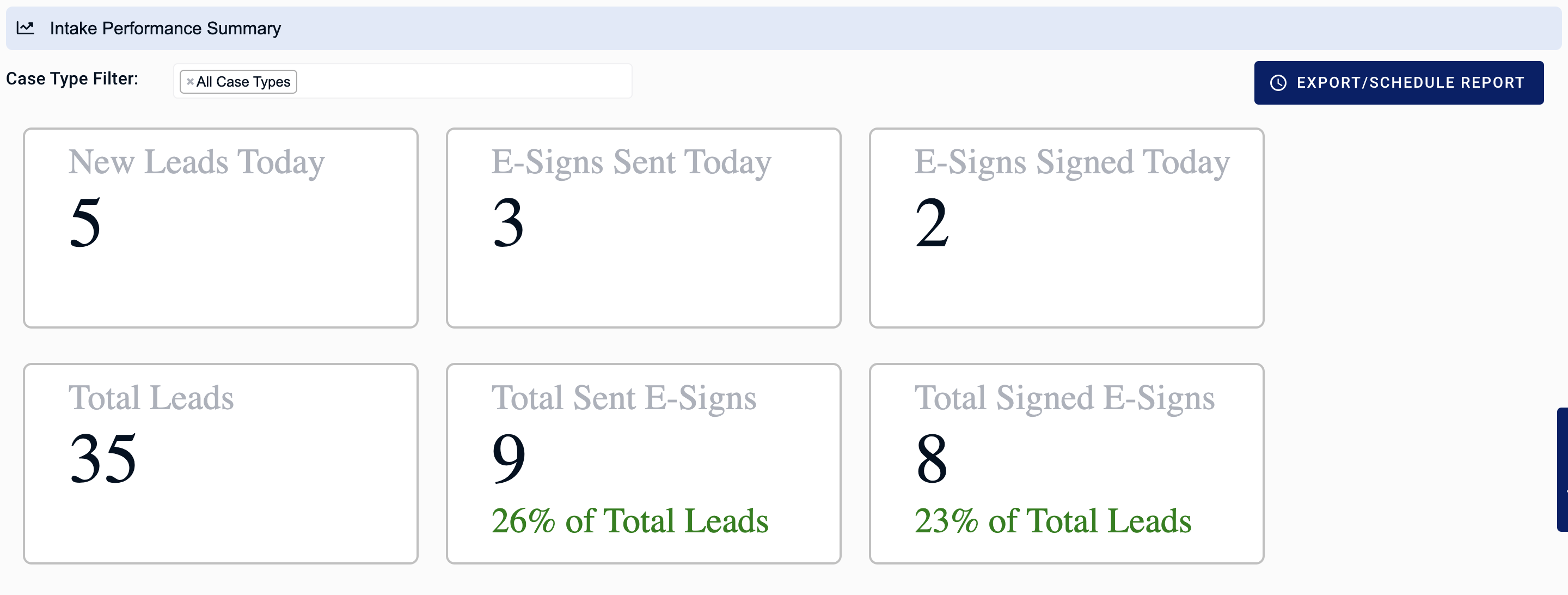Click the dark blue side tab at right edge

1562,470
